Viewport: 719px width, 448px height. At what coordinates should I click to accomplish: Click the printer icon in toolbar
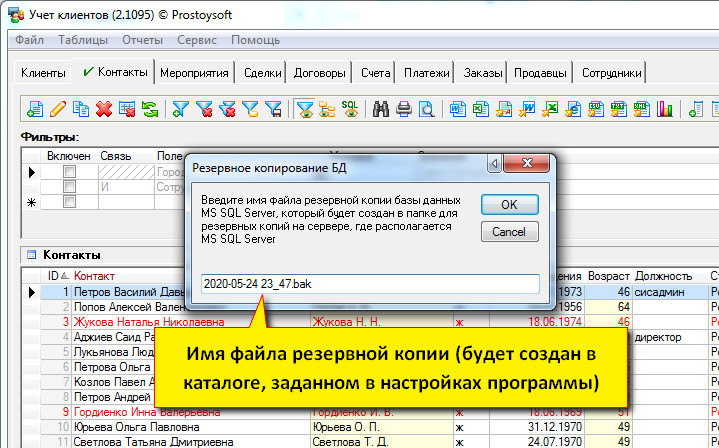click(x=403, y=109)
